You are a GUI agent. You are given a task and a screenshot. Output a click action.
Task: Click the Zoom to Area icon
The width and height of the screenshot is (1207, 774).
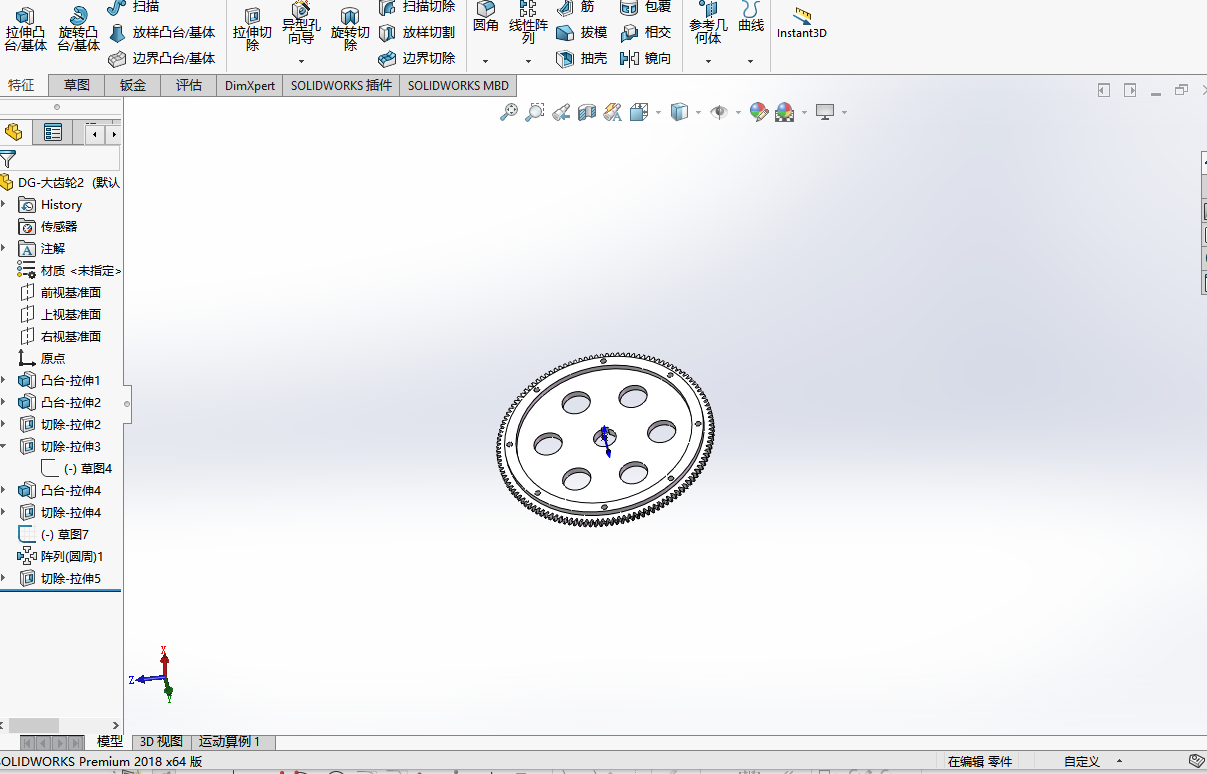535,112
